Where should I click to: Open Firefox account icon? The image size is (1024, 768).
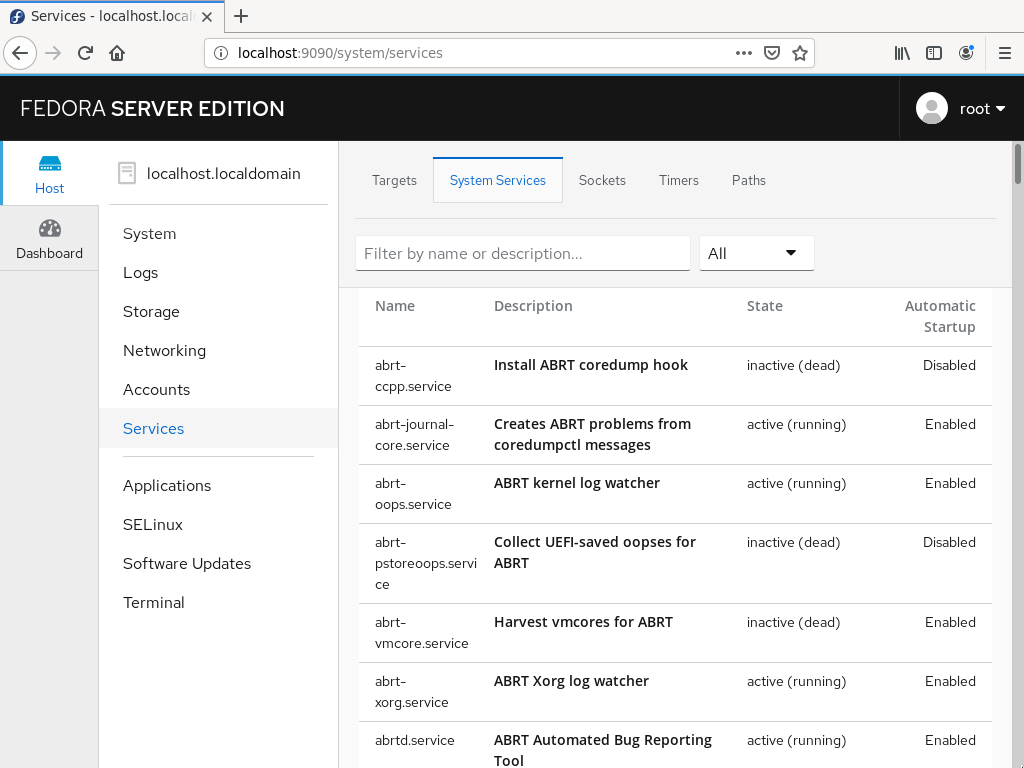tap(966, 53)
